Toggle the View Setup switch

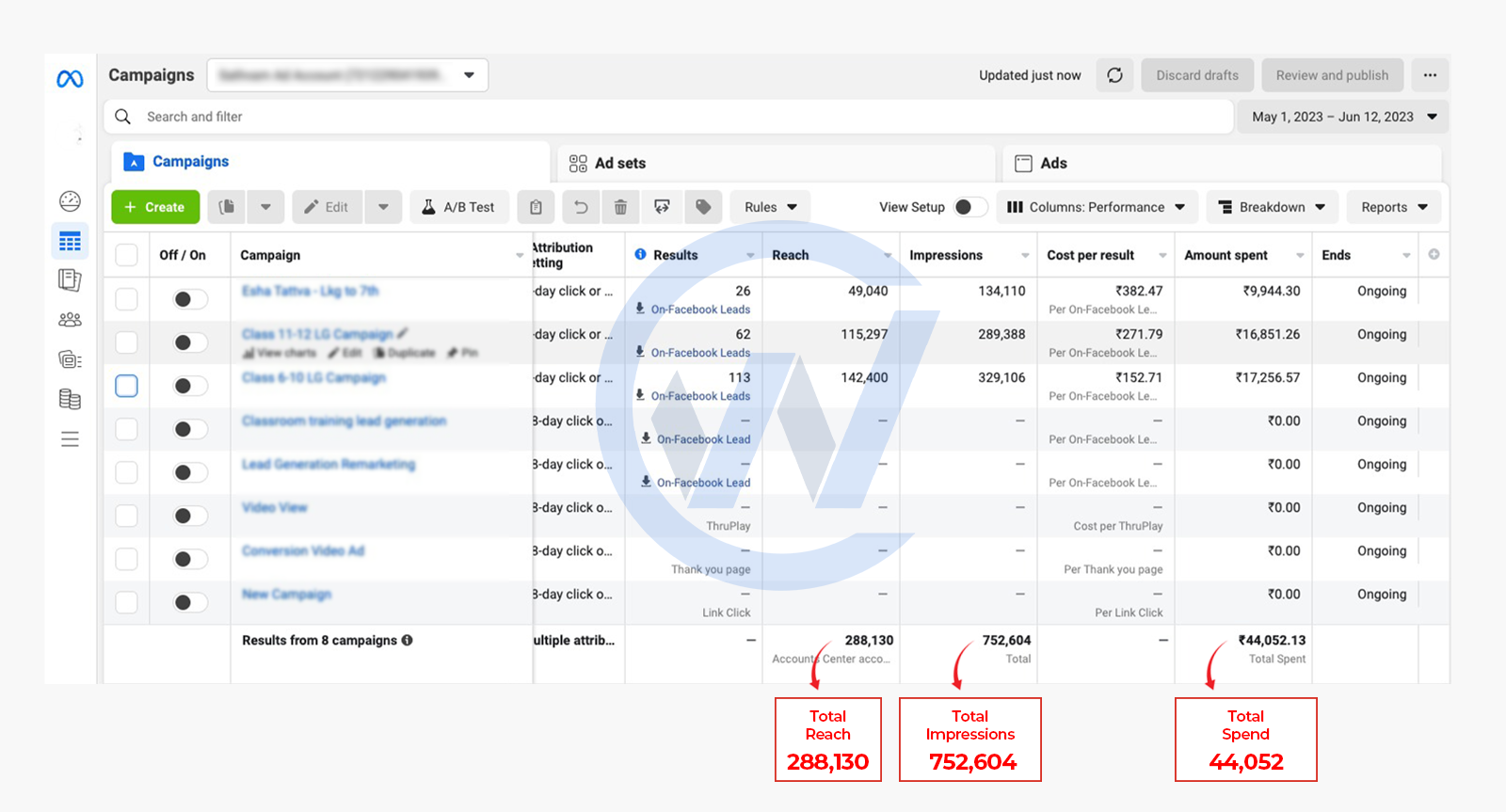970,207
